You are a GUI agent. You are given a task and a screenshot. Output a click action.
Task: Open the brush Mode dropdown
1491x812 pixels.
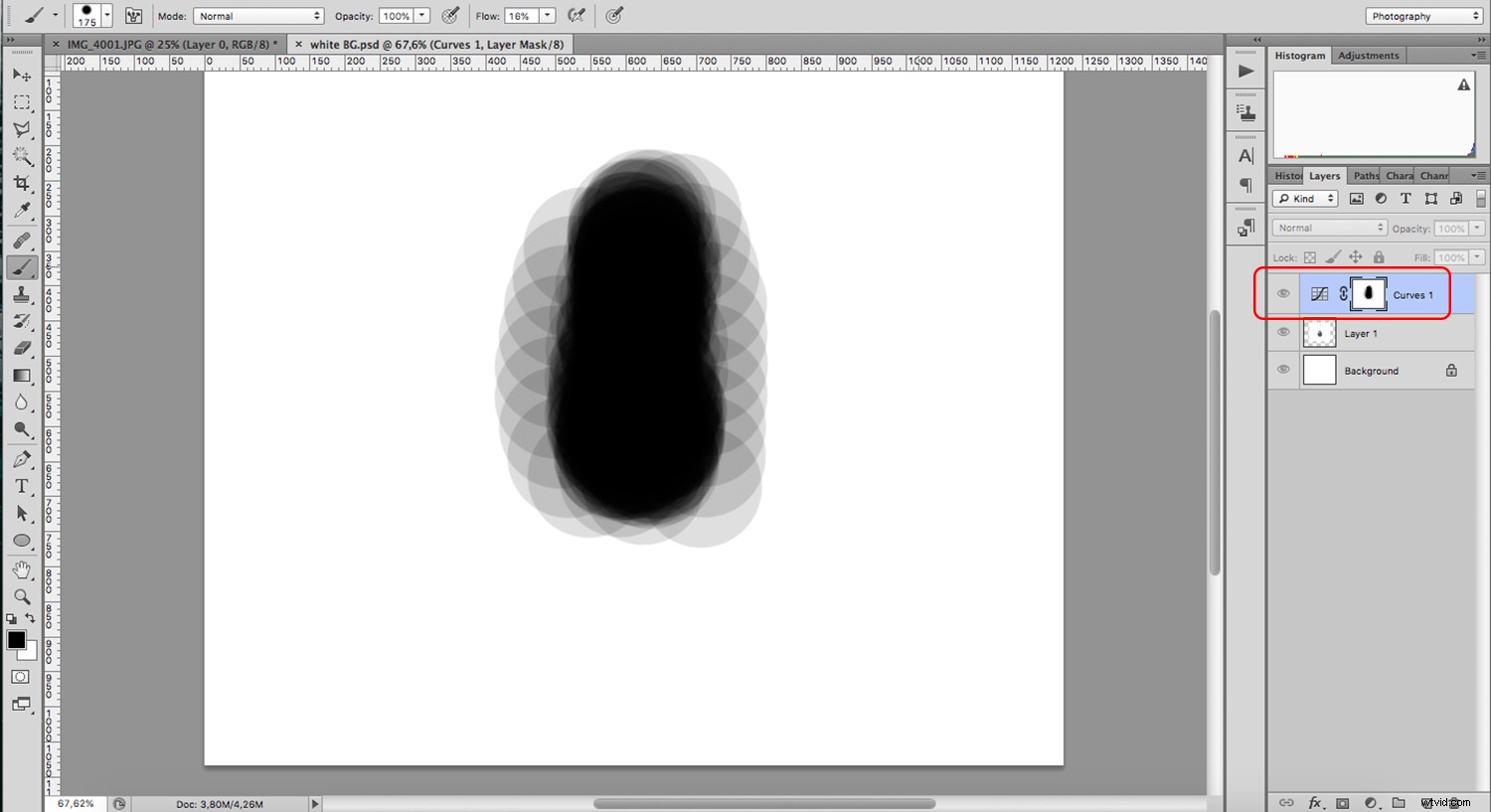pyautogui.click(x=257, y=15)
